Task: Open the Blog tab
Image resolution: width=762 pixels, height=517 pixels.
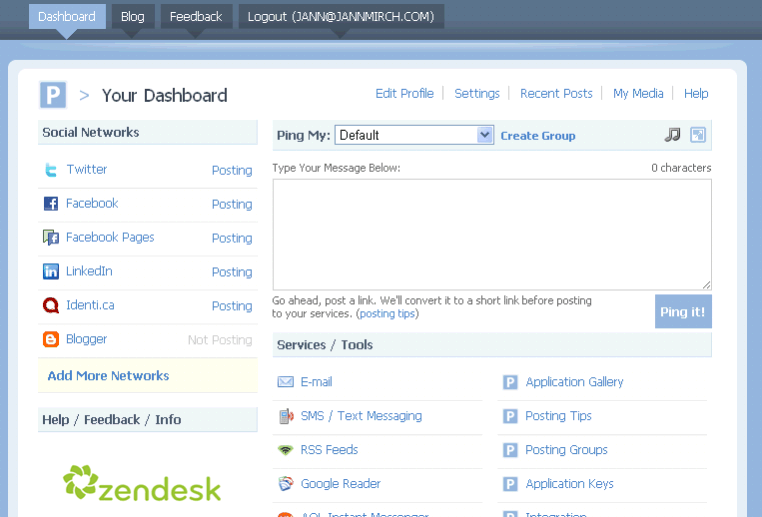Action: click(133, 17)
